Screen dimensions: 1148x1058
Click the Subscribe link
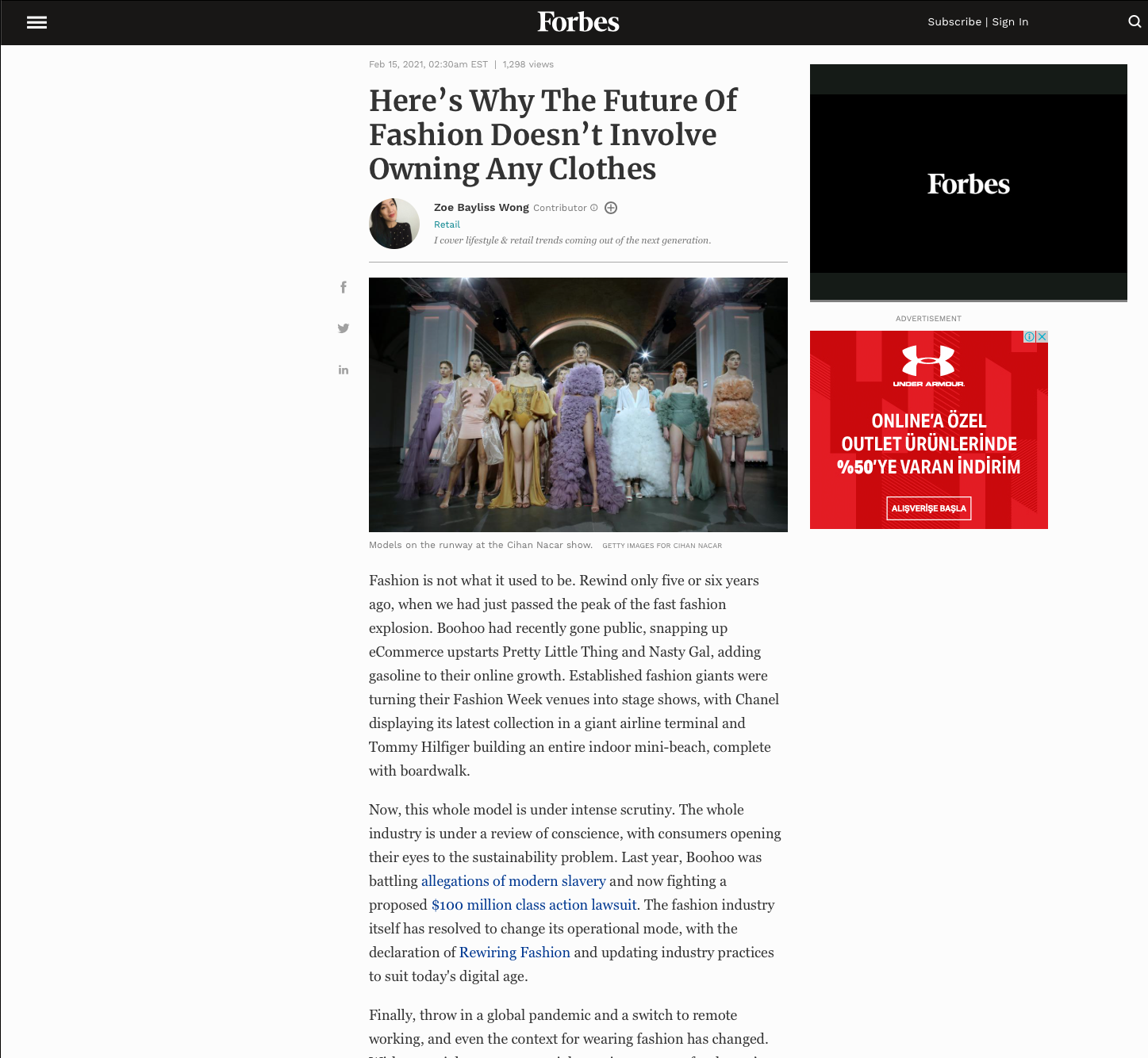point(954,21)
